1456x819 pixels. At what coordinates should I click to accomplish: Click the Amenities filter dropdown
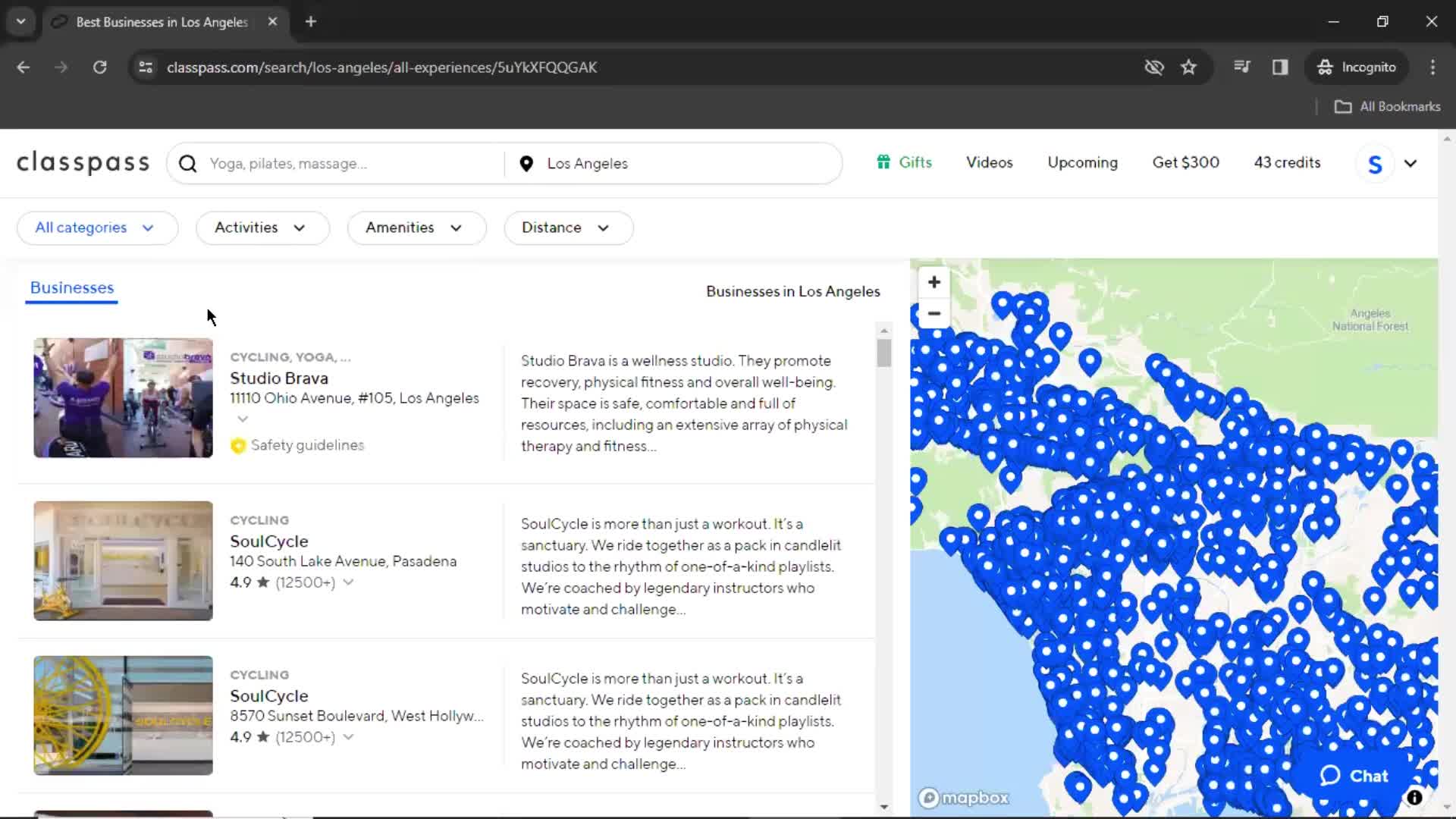413,227
